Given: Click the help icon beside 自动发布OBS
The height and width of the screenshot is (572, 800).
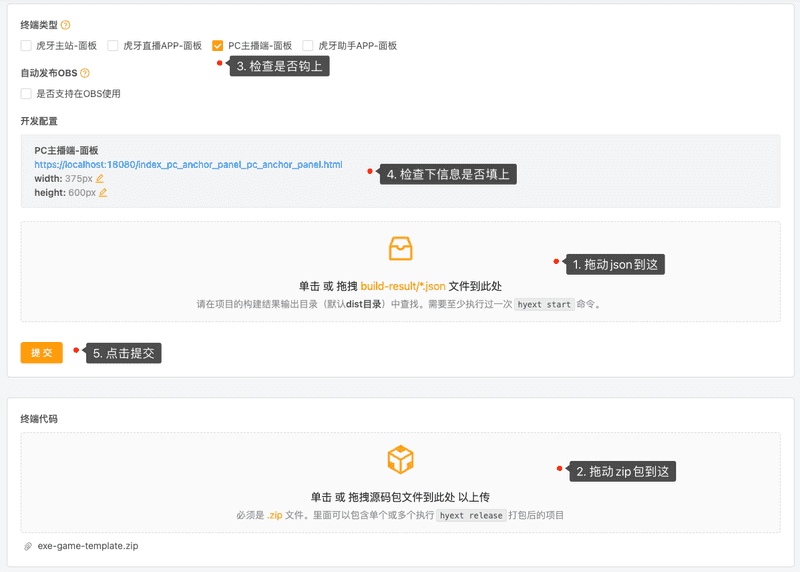Looking at the screenshot, I should click(x=85, y=73).
